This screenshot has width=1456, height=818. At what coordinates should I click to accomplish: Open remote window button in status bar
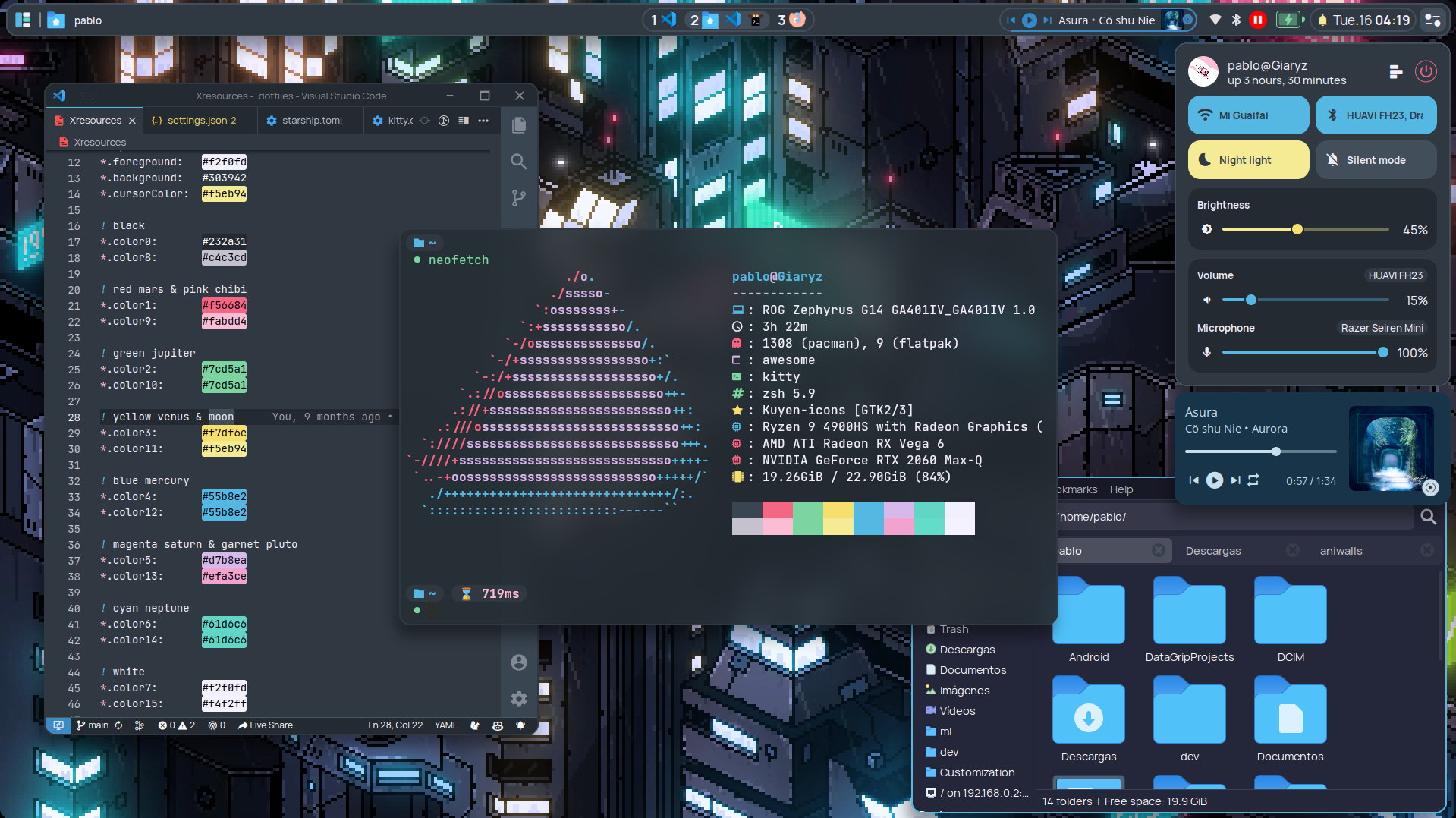point(58,725)
